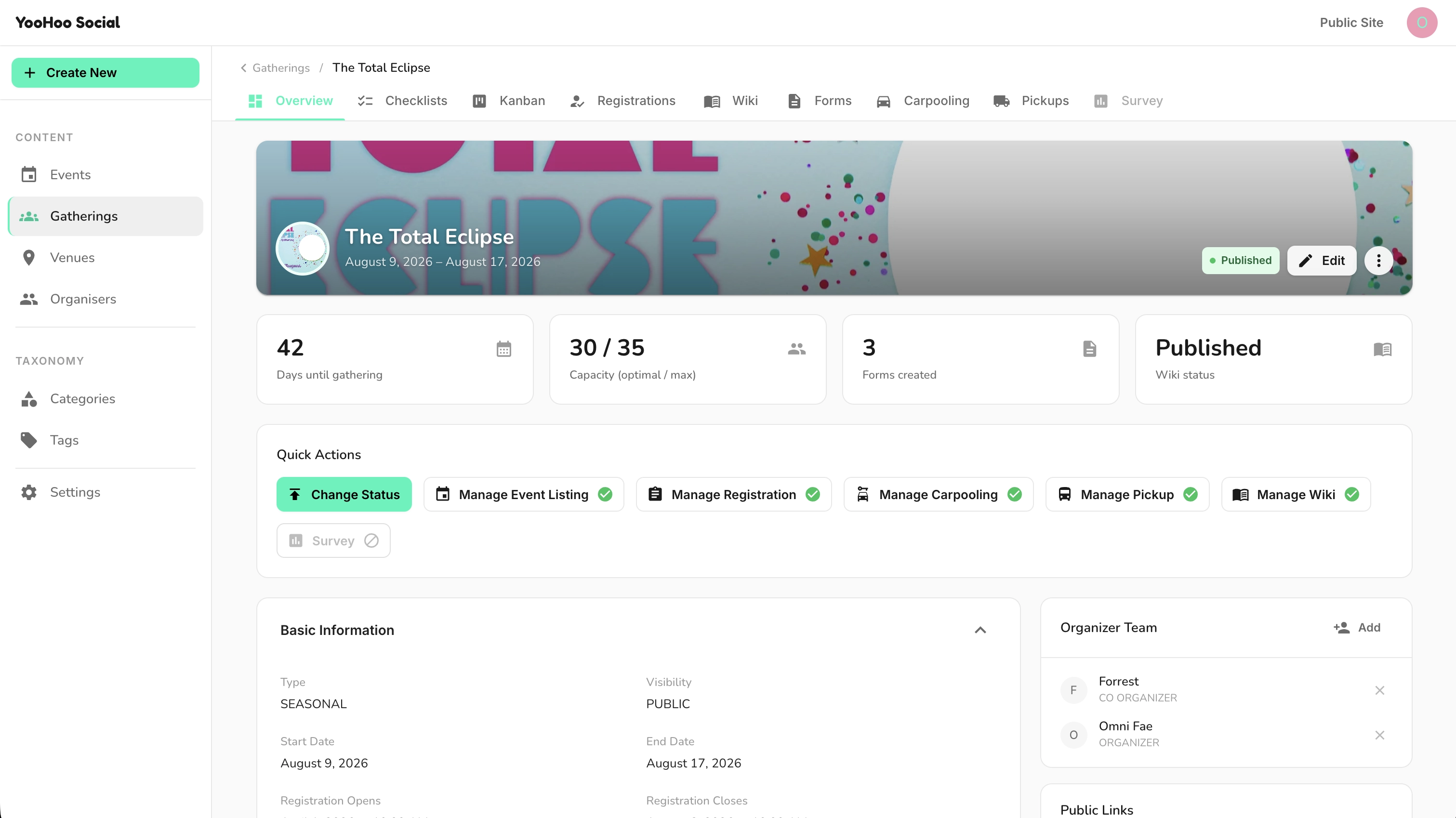
Task: Open the Pickups tab
Action: (1031, 101)
